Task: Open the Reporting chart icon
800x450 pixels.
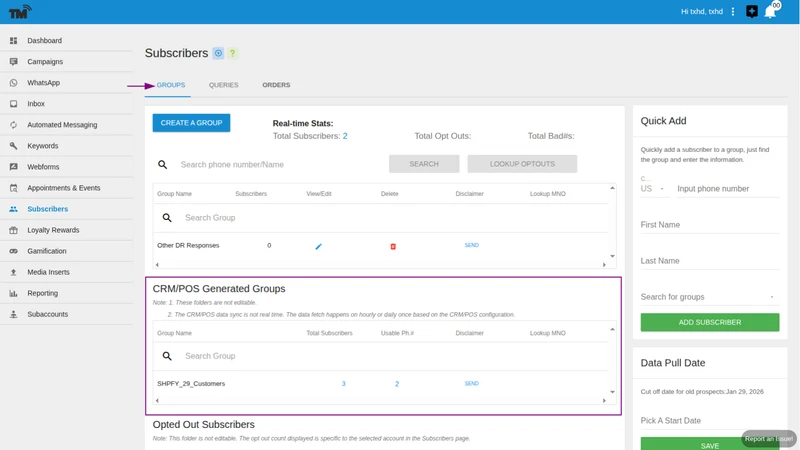Action: pyautogui.click(x=13, y=293)
